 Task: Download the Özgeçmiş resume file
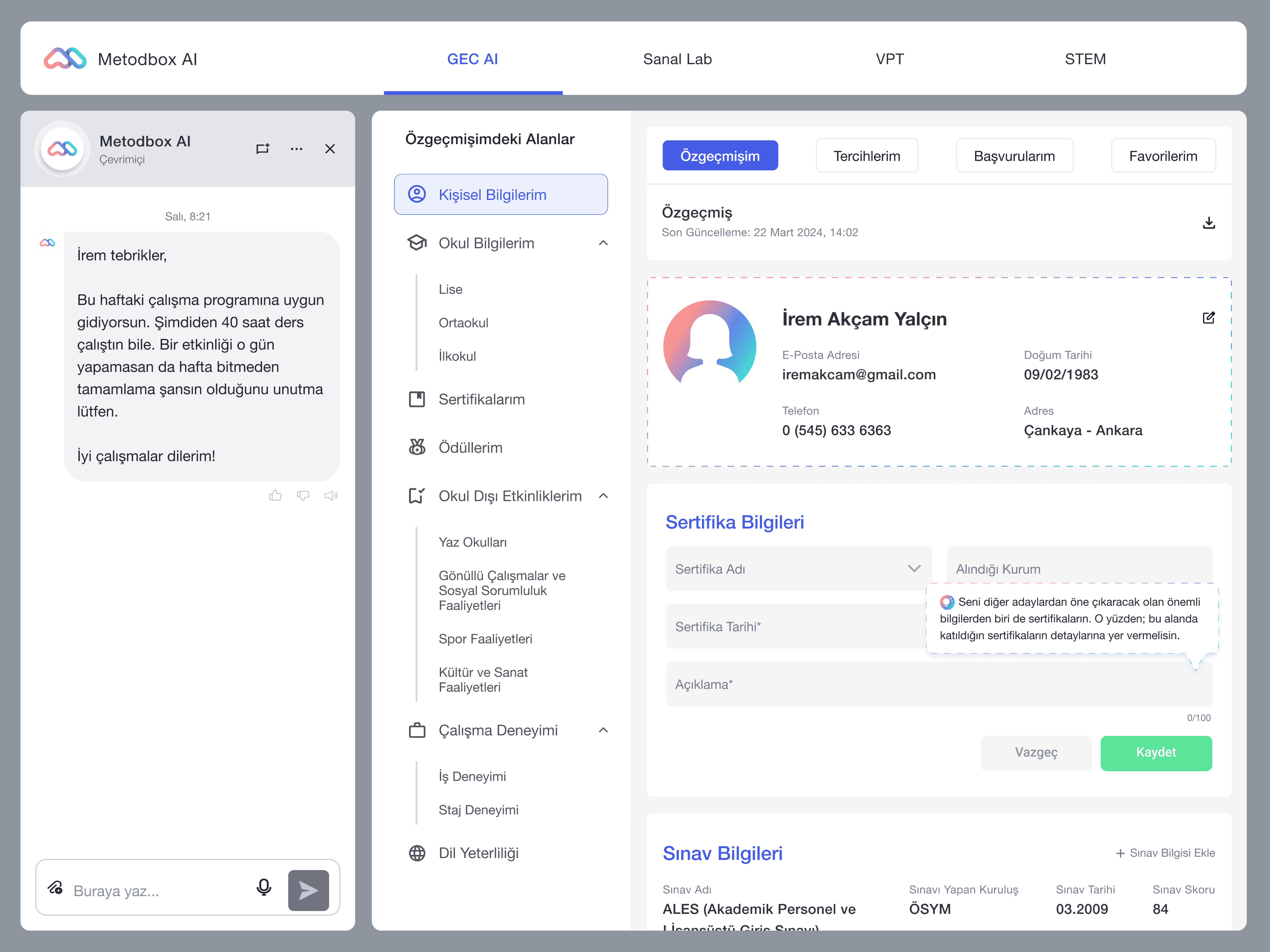click(1209, 223)
